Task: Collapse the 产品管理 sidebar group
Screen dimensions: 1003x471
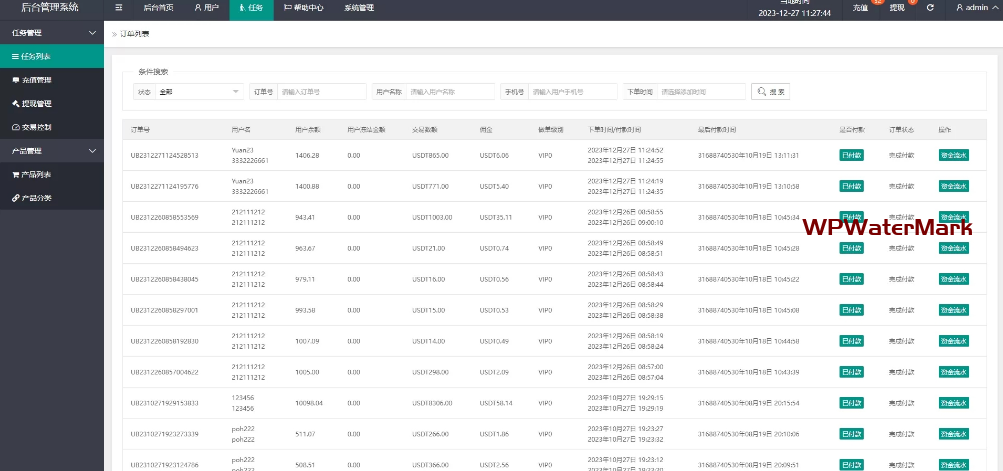Action: pos(50,151)
